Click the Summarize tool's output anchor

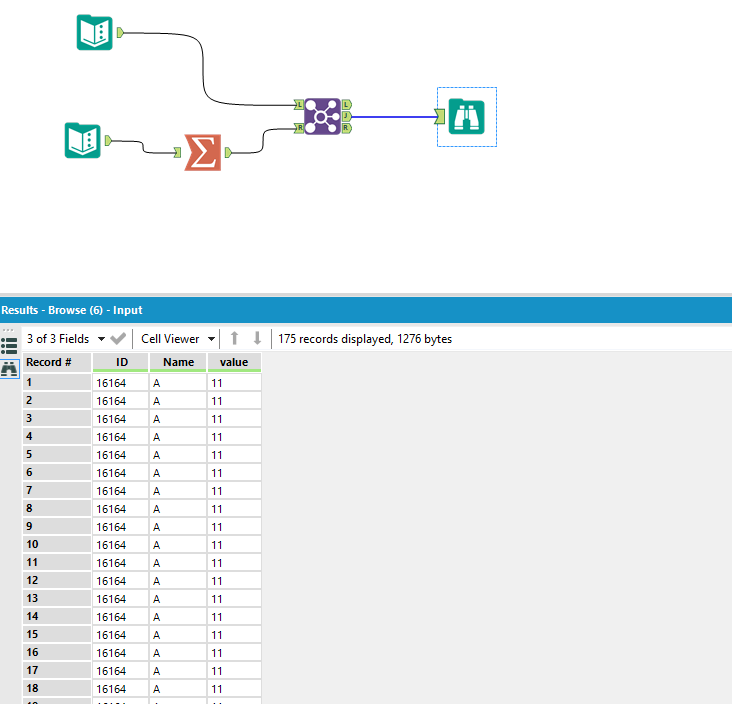click(x=228, y=153)
